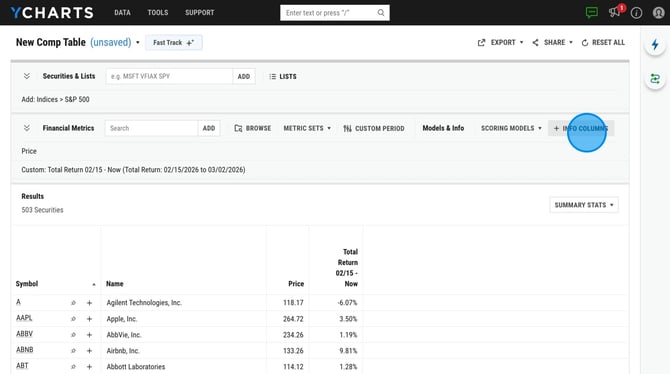This screenshot has height=374, width=670.
Task: Click the plus icon in the AAPL row
Action: pyautogui.click(x=89, y=319)
